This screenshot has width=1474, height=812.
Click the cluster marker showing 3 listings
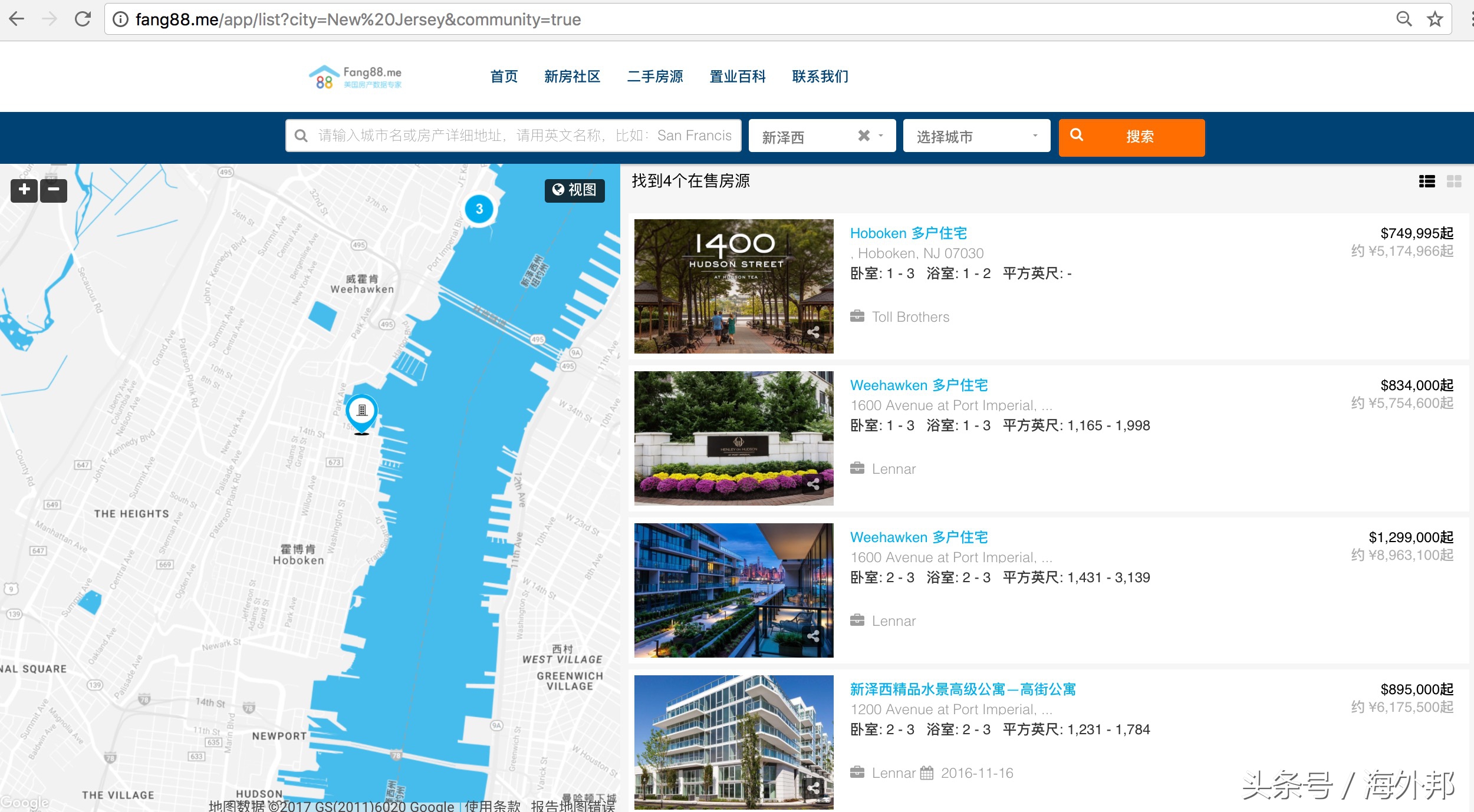point(479,209)
